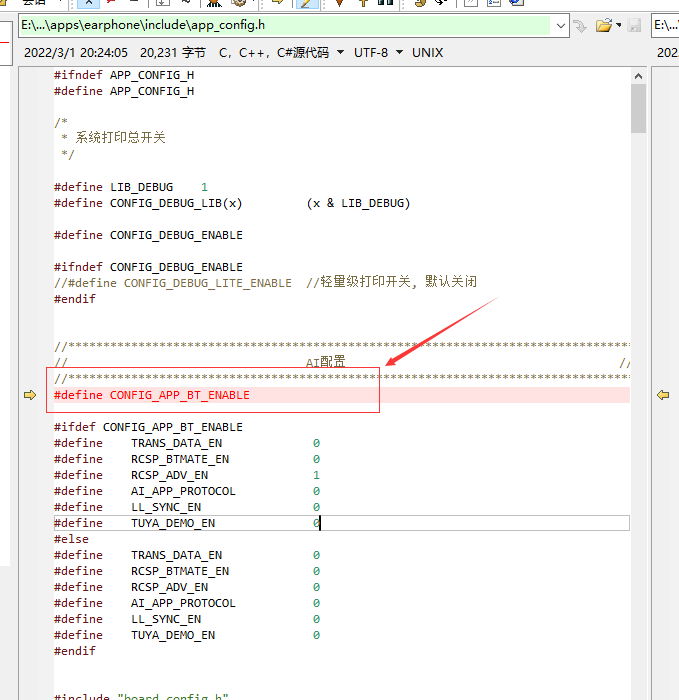This screenshot has height=700, width=679.
Task: Click the #ifndef APP_CONFIG_H line
Action: click(x=124, y=75)
